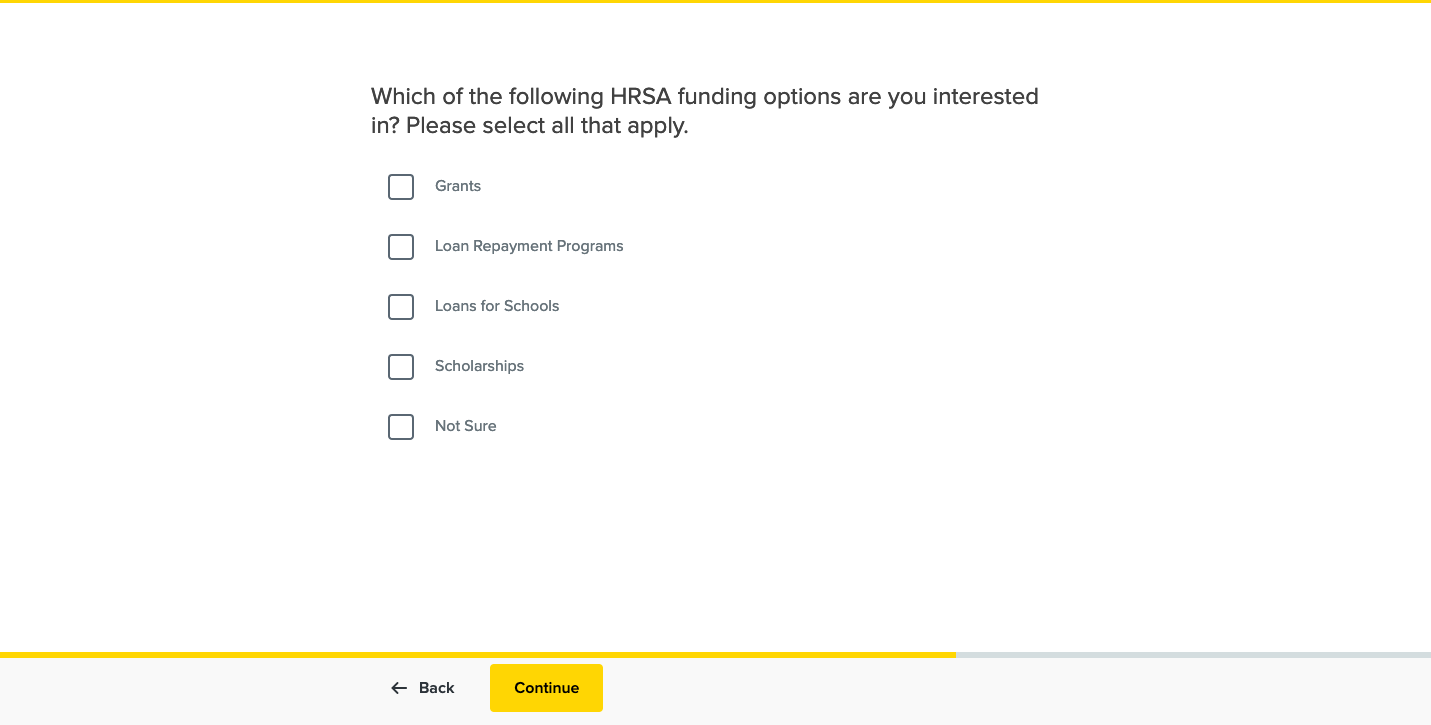Select the Scholarships checkbox
Viewport: 1431px width, 725px height.
[401, 367]
